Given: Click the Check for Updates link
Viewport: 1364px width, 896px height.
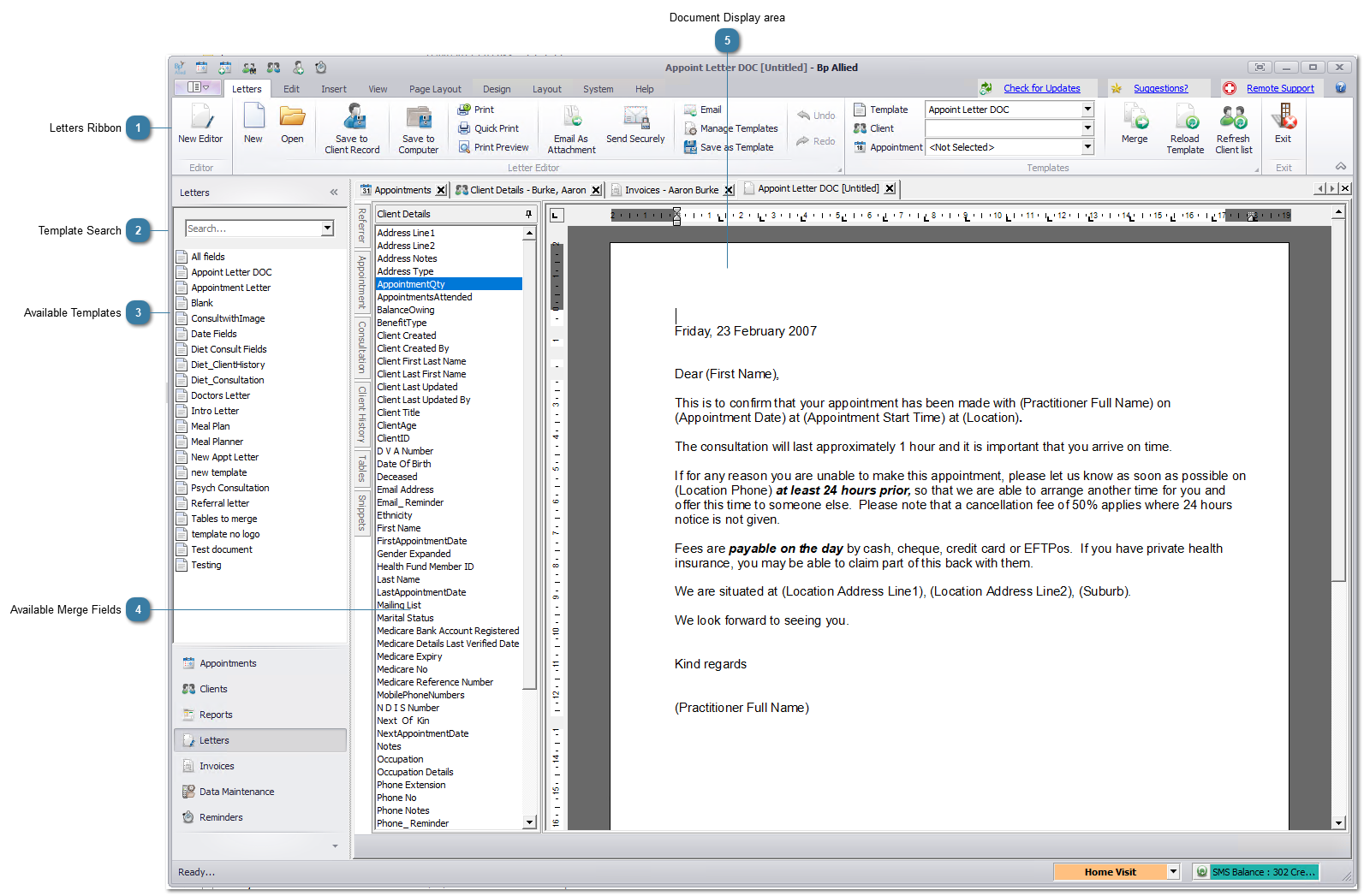Looking at the screenshot, I should tap(1041, 88).
